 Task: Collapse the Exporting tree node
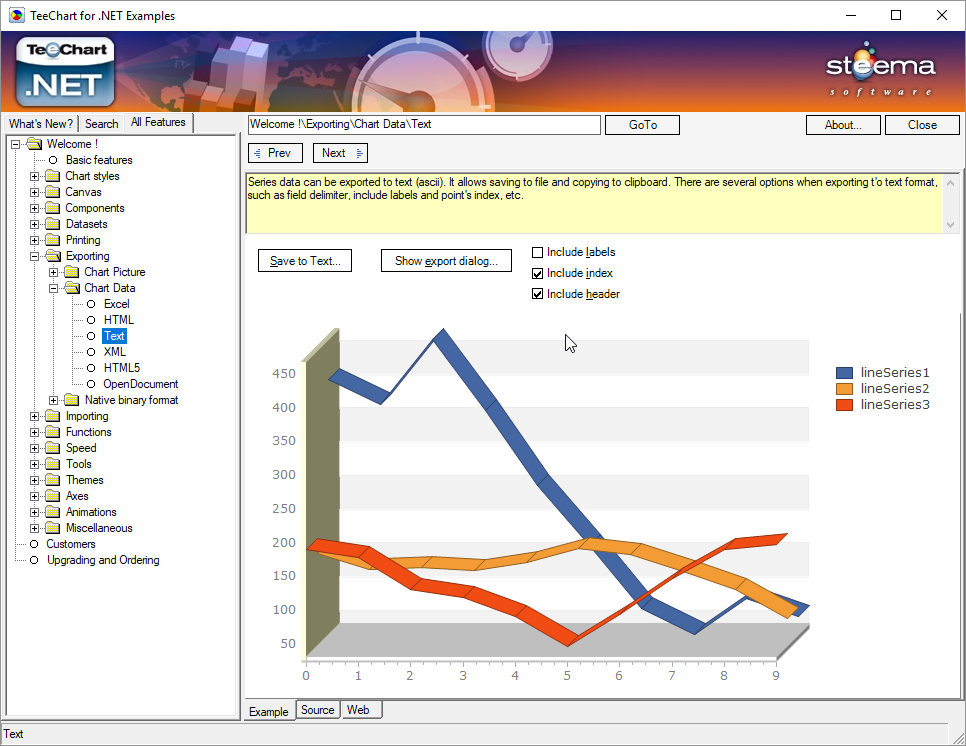click(34, 256)
